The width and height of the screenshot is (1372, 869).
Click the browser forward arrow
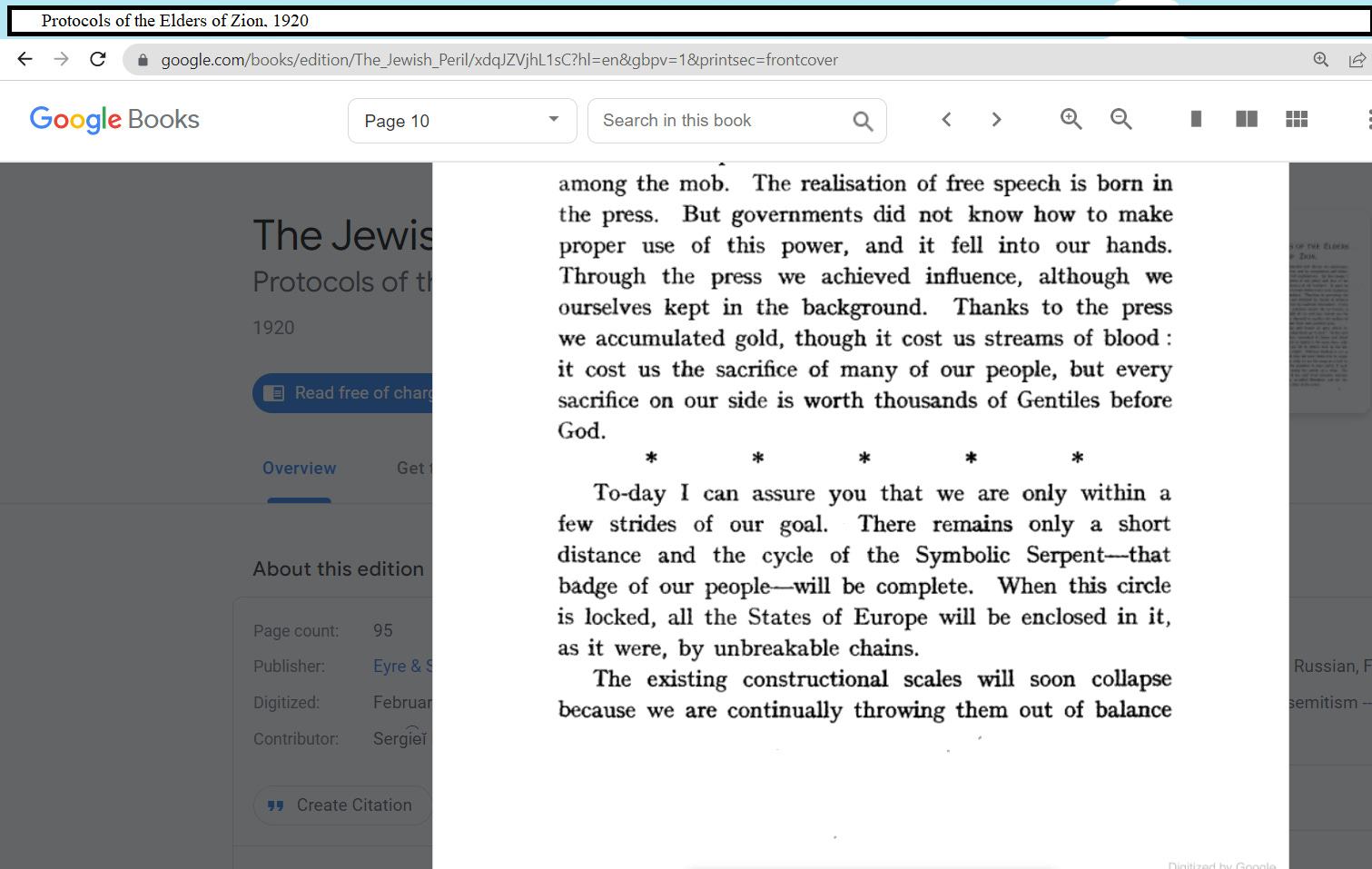pyautogui.click(x=61, y=60)
